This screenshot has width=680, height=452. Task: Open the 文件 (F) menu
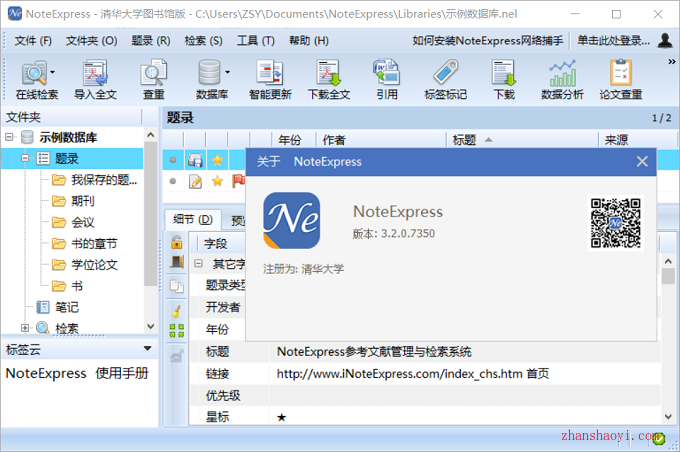(33, 41)
